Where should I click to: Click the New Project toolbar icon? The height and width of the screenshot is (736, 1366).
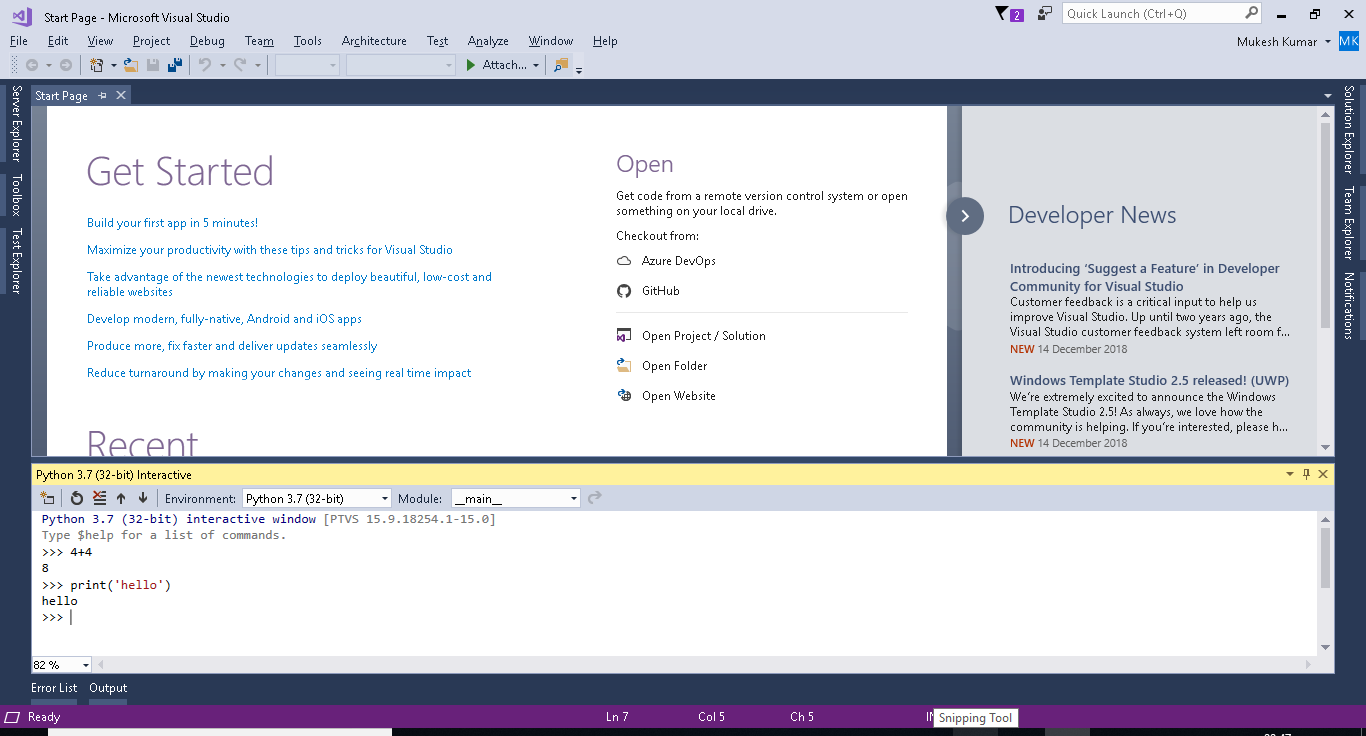[x=97, y=65]
